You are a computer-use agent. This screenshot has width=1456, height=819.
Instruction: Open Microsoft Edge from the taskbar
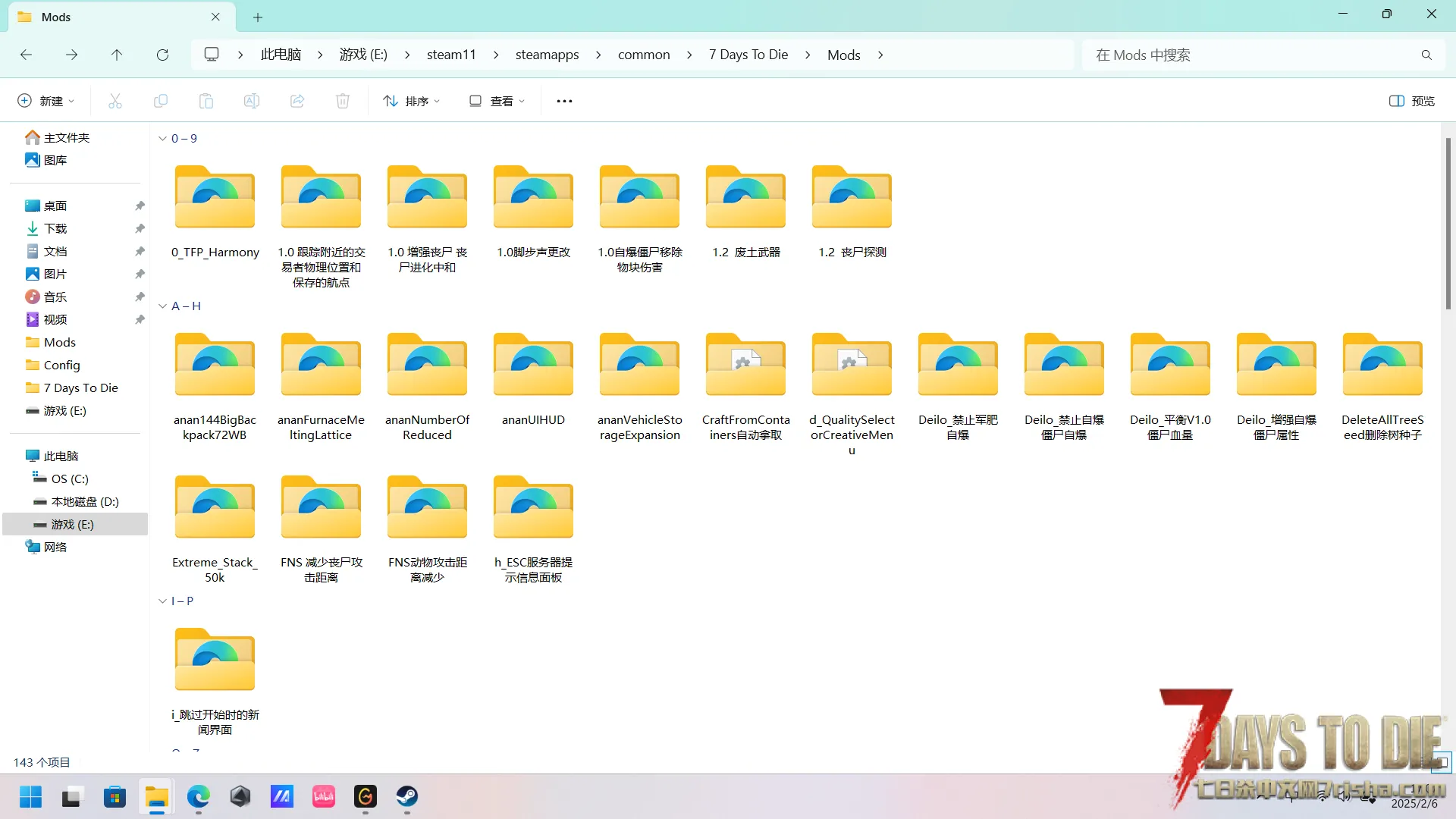(x=199, y=796)
